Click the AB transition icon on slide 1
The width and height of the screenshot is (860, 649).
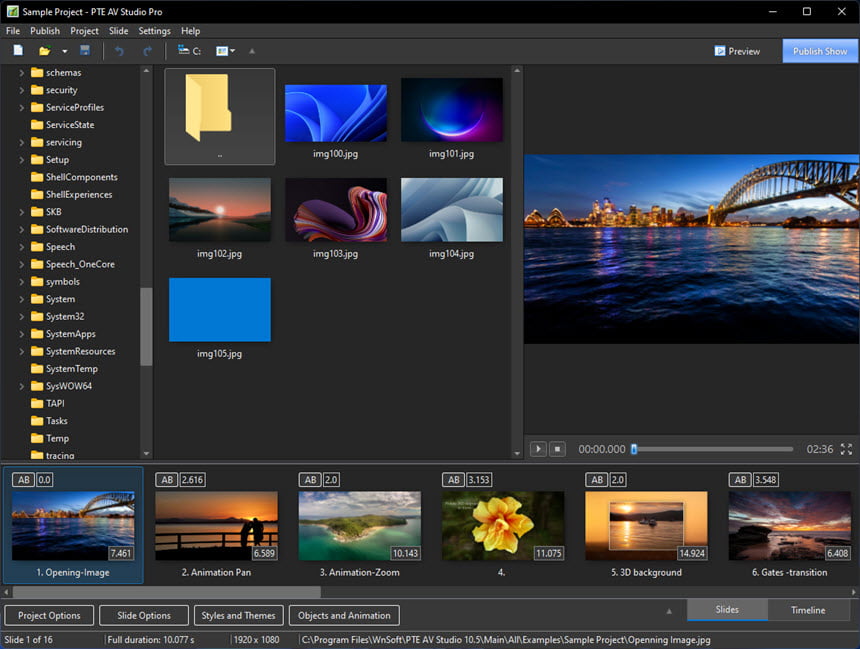click(x=24, y=480)
